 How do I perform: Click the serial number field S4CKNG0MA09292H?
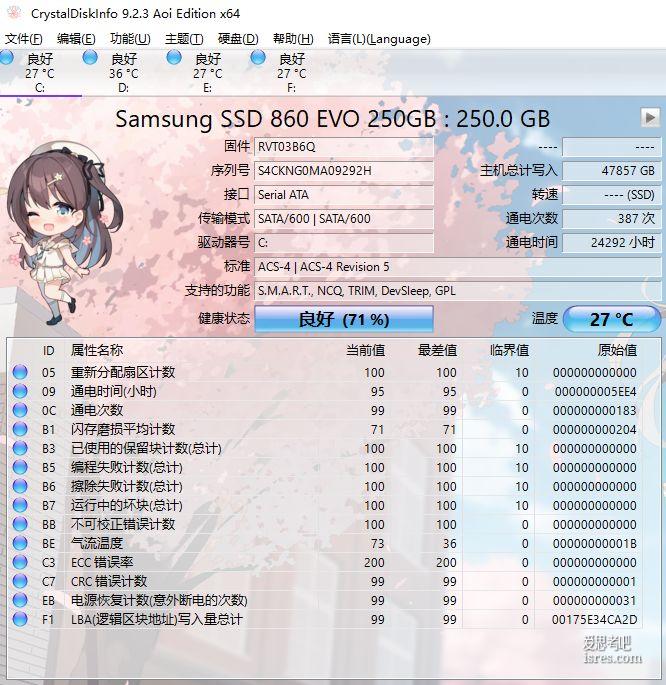click(344, 170)
